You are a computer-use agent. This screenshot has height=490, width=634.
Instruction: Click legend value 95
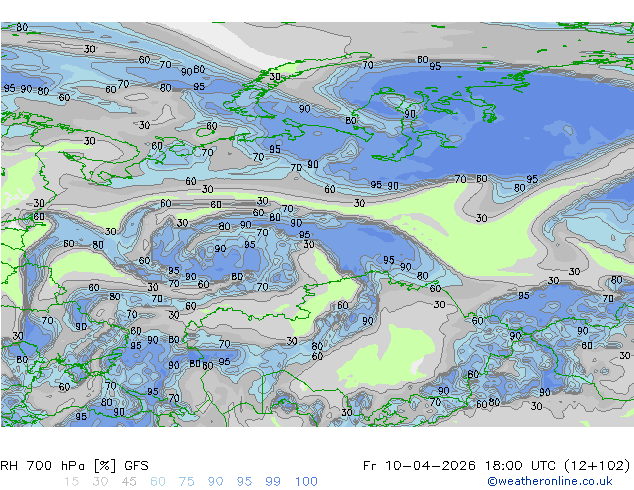(244, 482)
